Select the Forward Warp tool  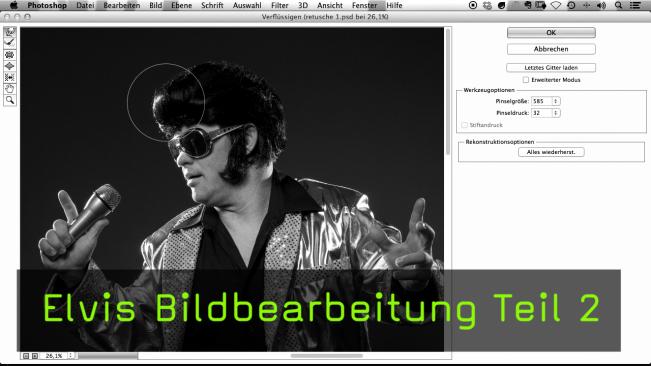pyautogui.click(x=10, y=32)
